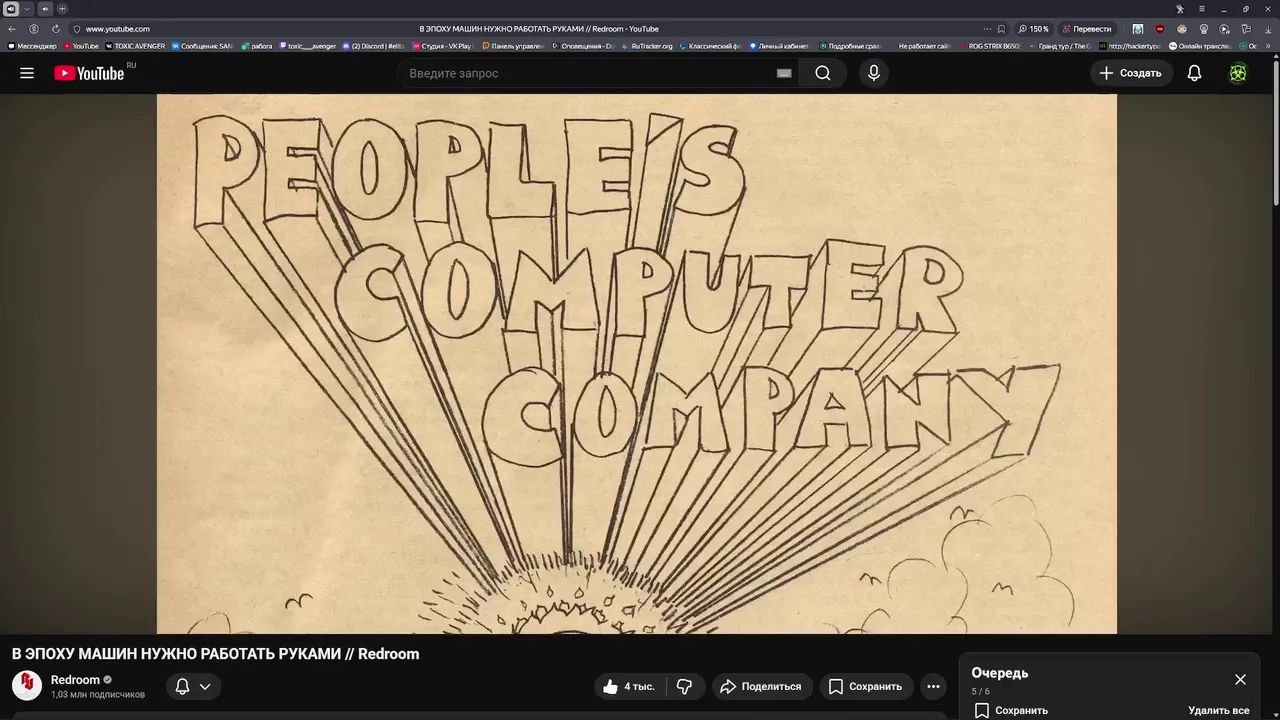Start voice search with the microphone
The image size is (1280, 720).
pyautogui.click(x=874, y=73)
